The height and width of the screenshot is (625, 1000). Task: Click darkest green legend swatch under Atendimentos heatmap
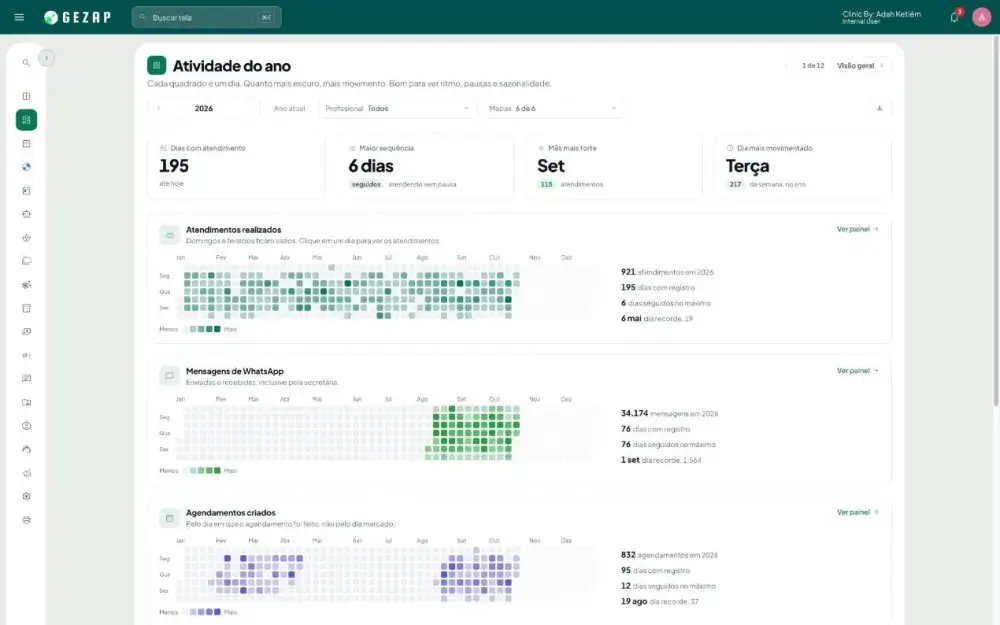217,329
